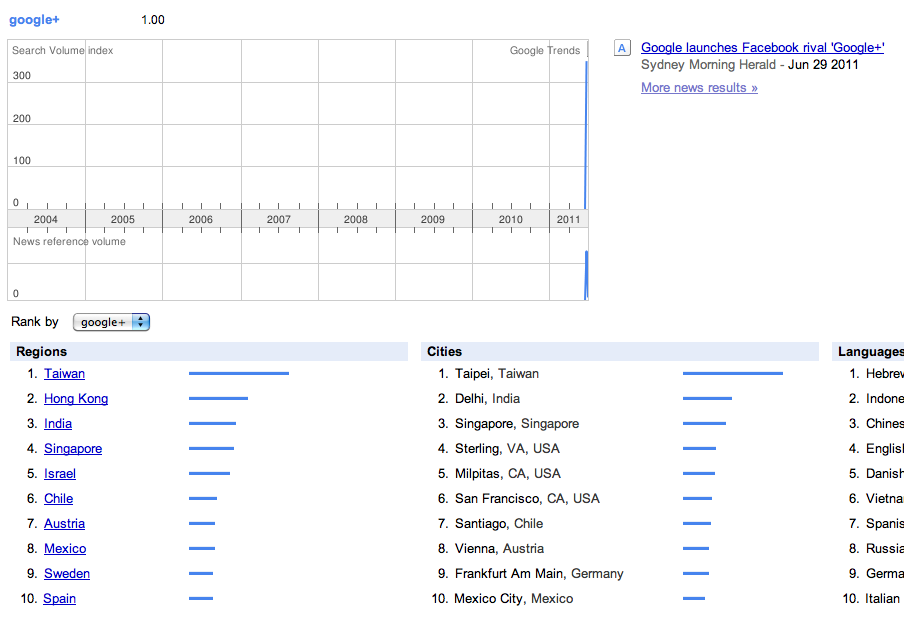Screen dimensions: 904x619
Task: Click 'Mexico City, Mexico' city entry
Action: coord(514,598)
